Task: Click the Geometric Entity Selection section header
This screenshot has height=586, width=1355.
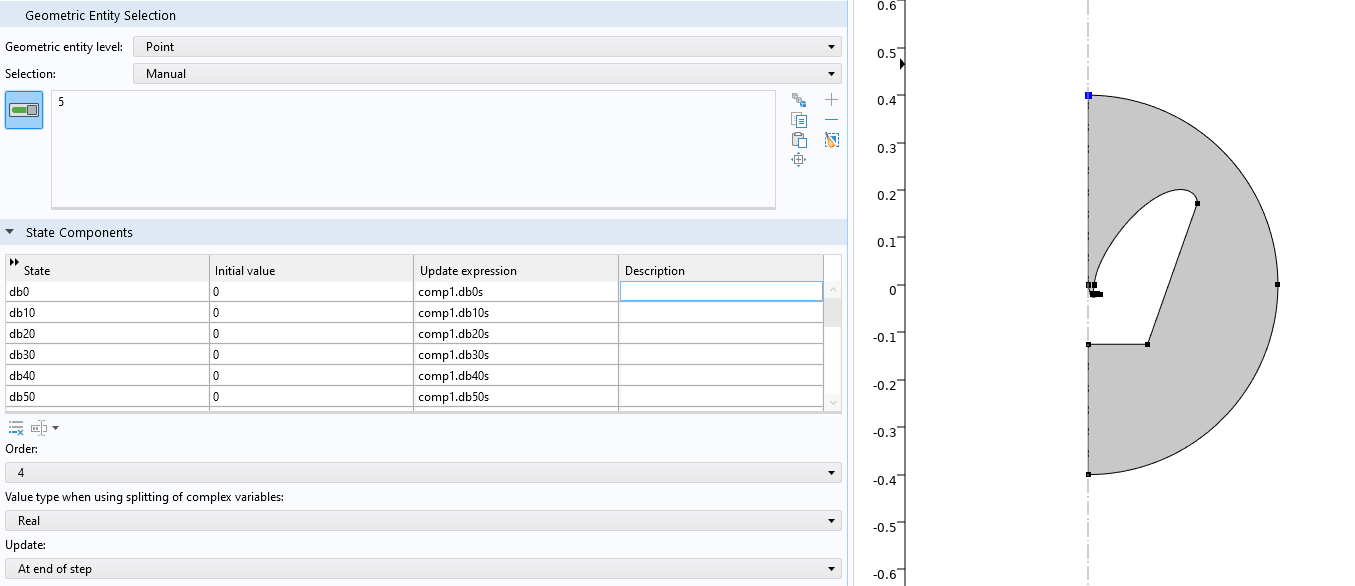Action: click(x=100, y=16)
